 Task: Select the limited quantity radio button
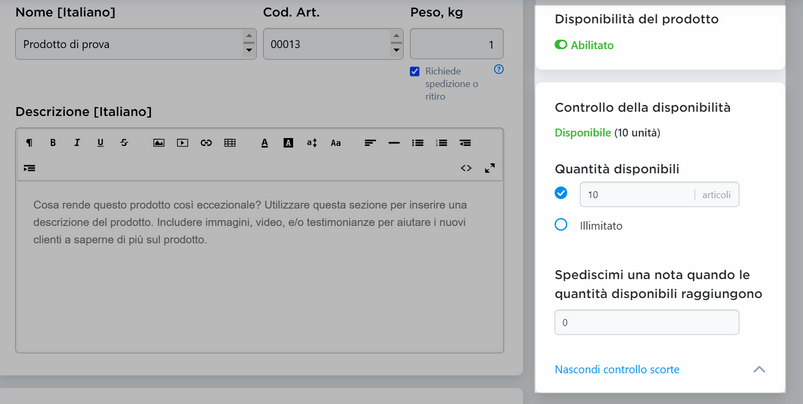coord(561,193)
